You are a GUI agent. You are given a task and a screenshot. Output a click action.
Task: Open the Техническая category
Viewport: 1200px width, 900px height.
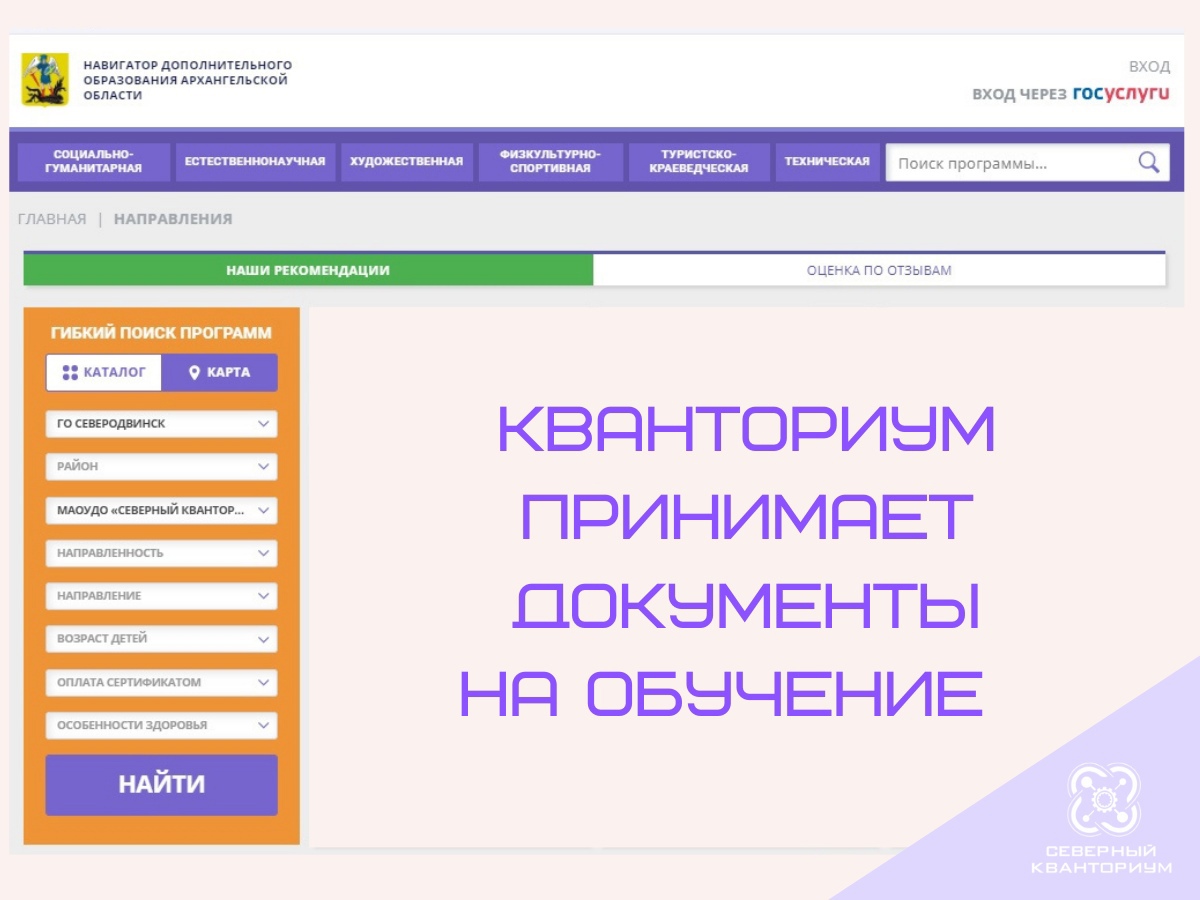tap(827, 162)
